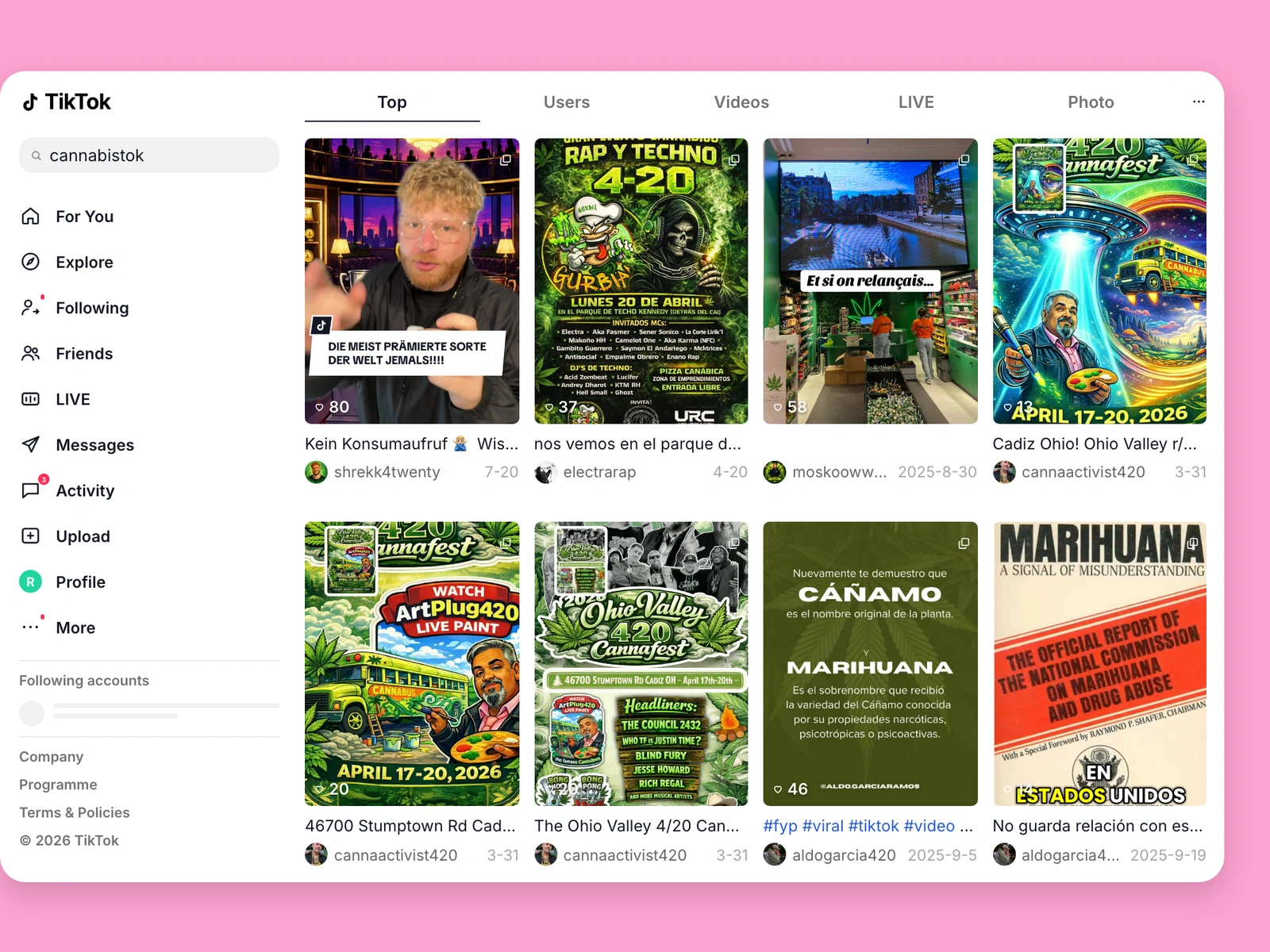Open CÁÑAMO MARIHUANA text thumbnail
The image size is (1270, 952).
click(871, 663)
